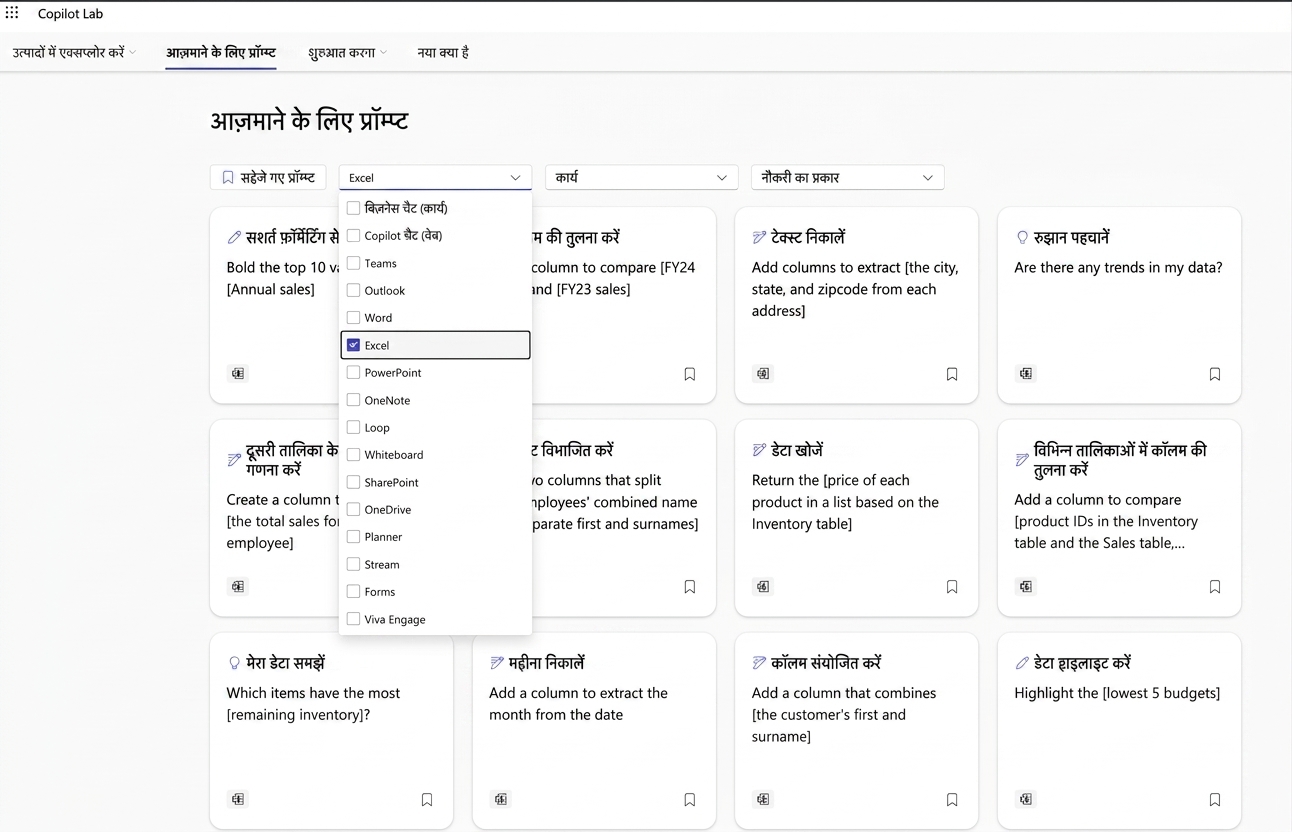Open the 'कार्य' task dropdown

641,177
